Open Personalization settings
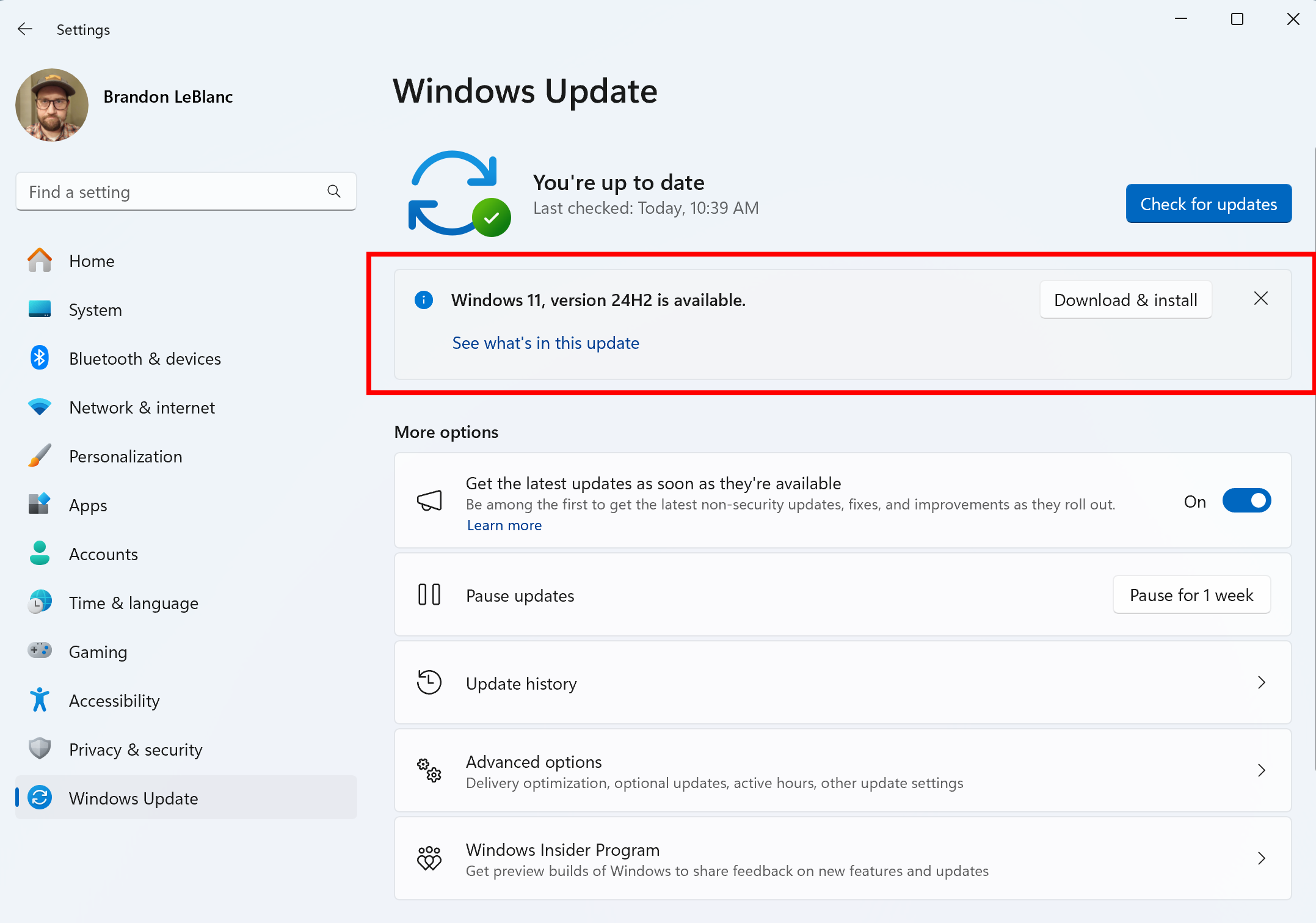 (186, 456)
